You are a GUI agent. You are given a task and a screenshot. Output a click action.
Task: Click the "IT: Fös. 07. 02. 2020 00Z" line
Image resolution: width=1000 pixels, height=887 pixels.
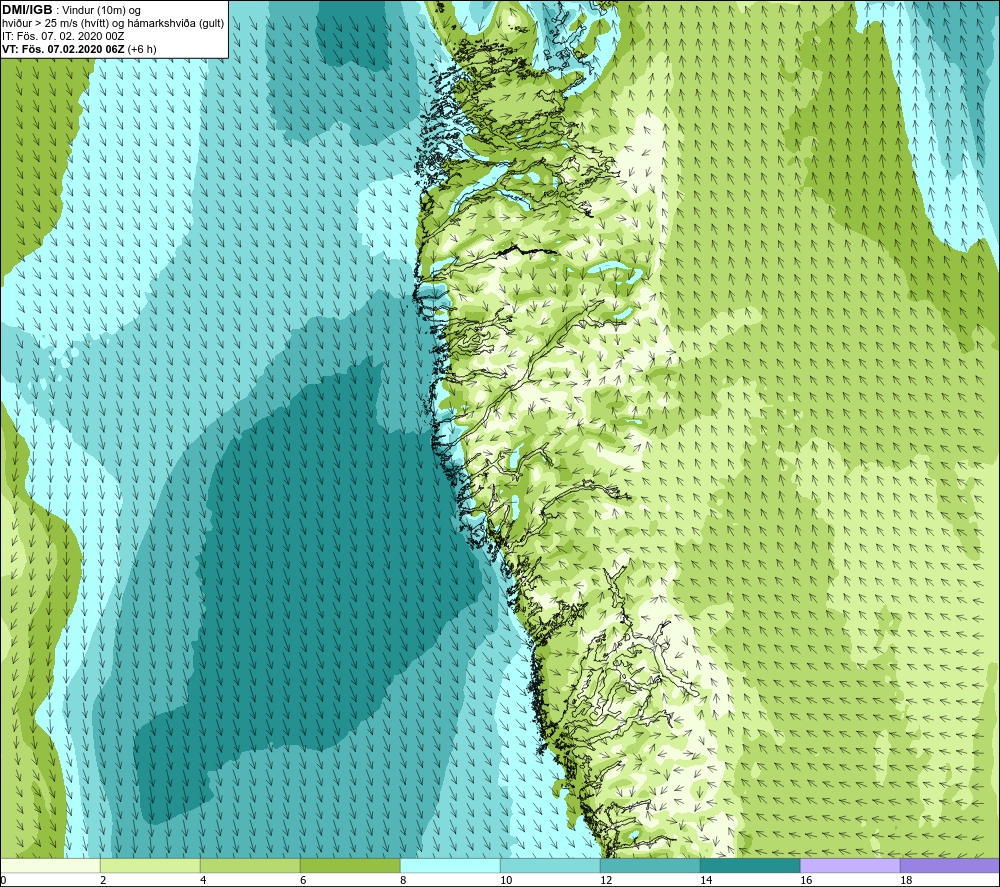pyautogui.click(x=63, y=36)
